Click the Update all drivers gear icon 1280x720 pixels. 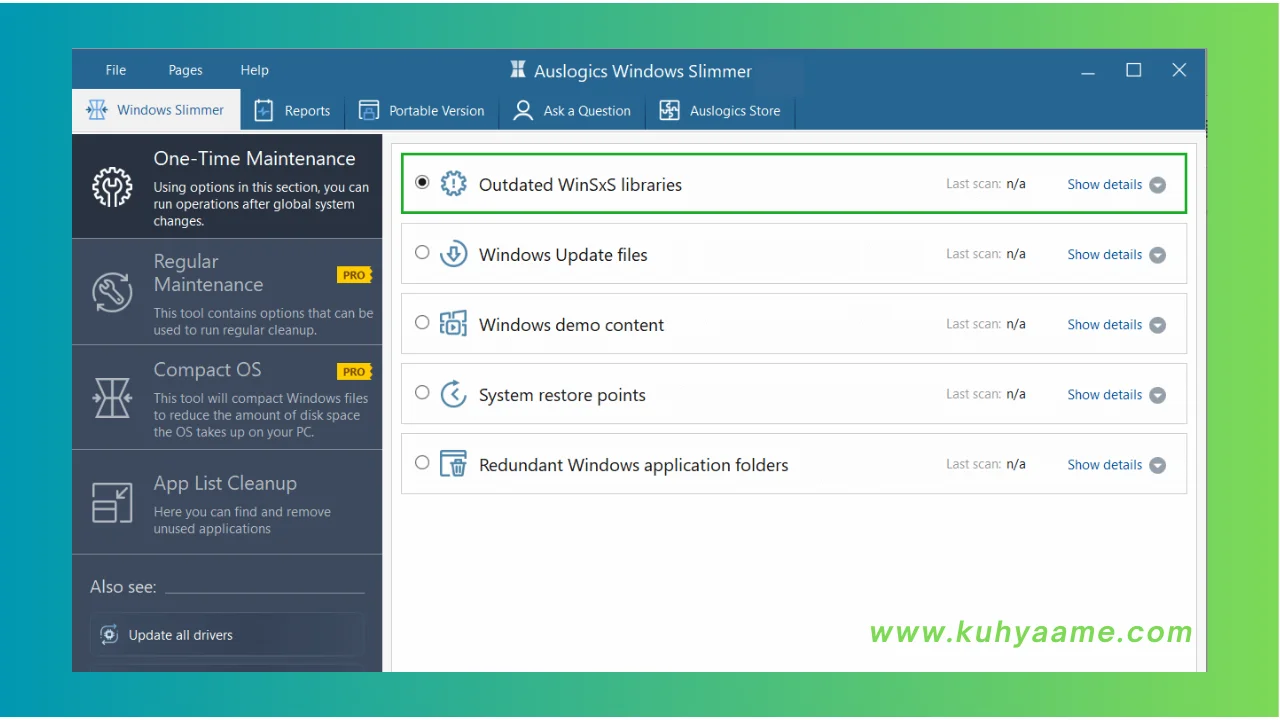pos(110,635)
